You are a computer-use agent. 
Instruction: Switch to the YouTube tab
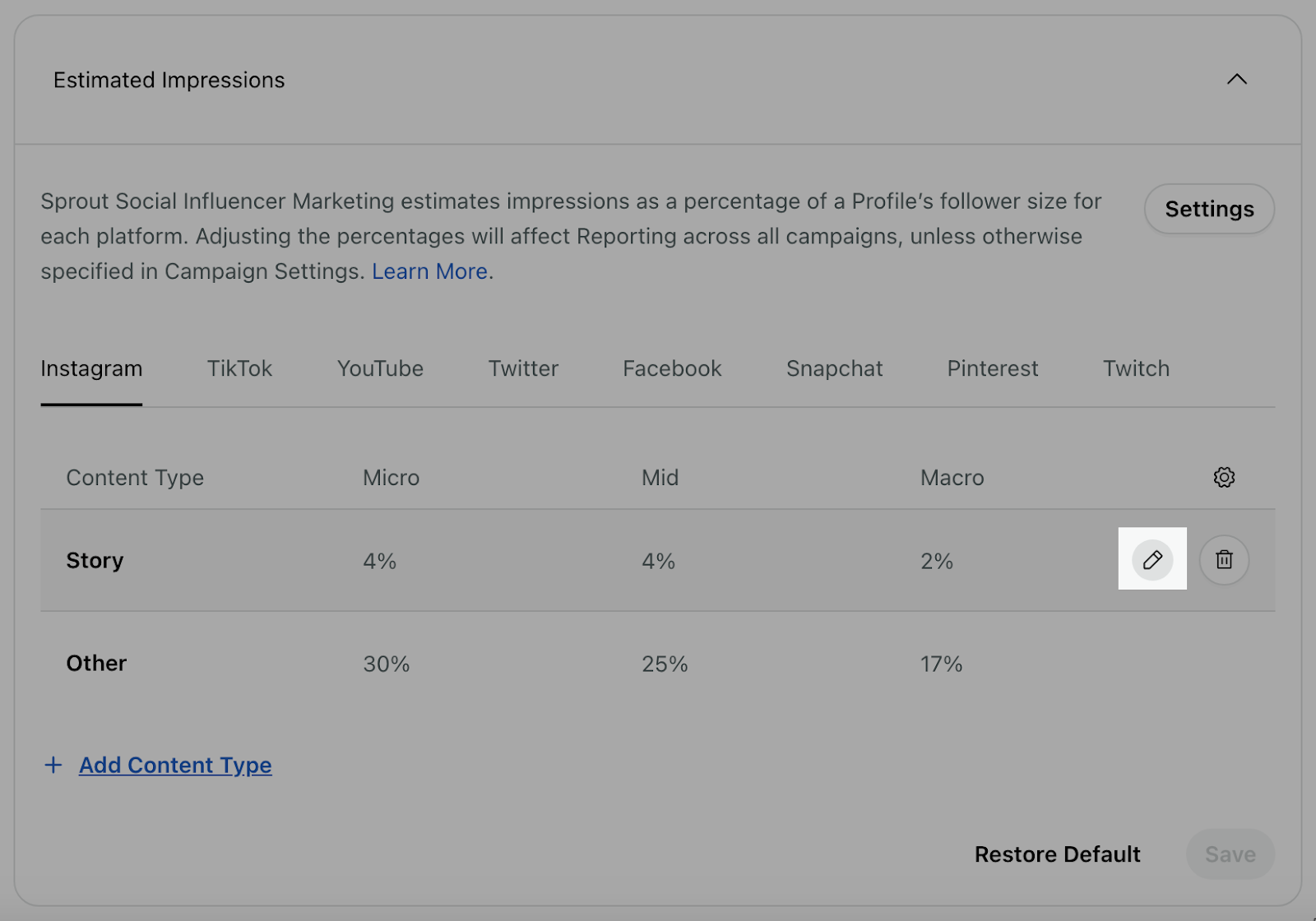[380, 368]
